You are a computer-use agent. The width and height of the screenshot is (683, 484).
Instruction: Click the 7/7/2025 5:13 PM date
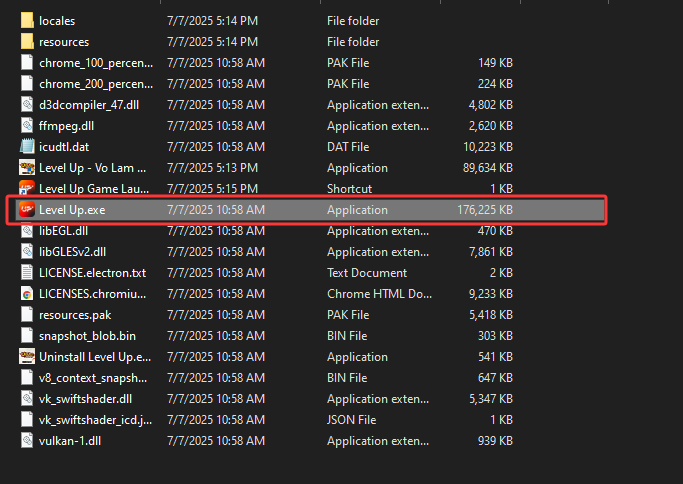click(x=213, y=168)
